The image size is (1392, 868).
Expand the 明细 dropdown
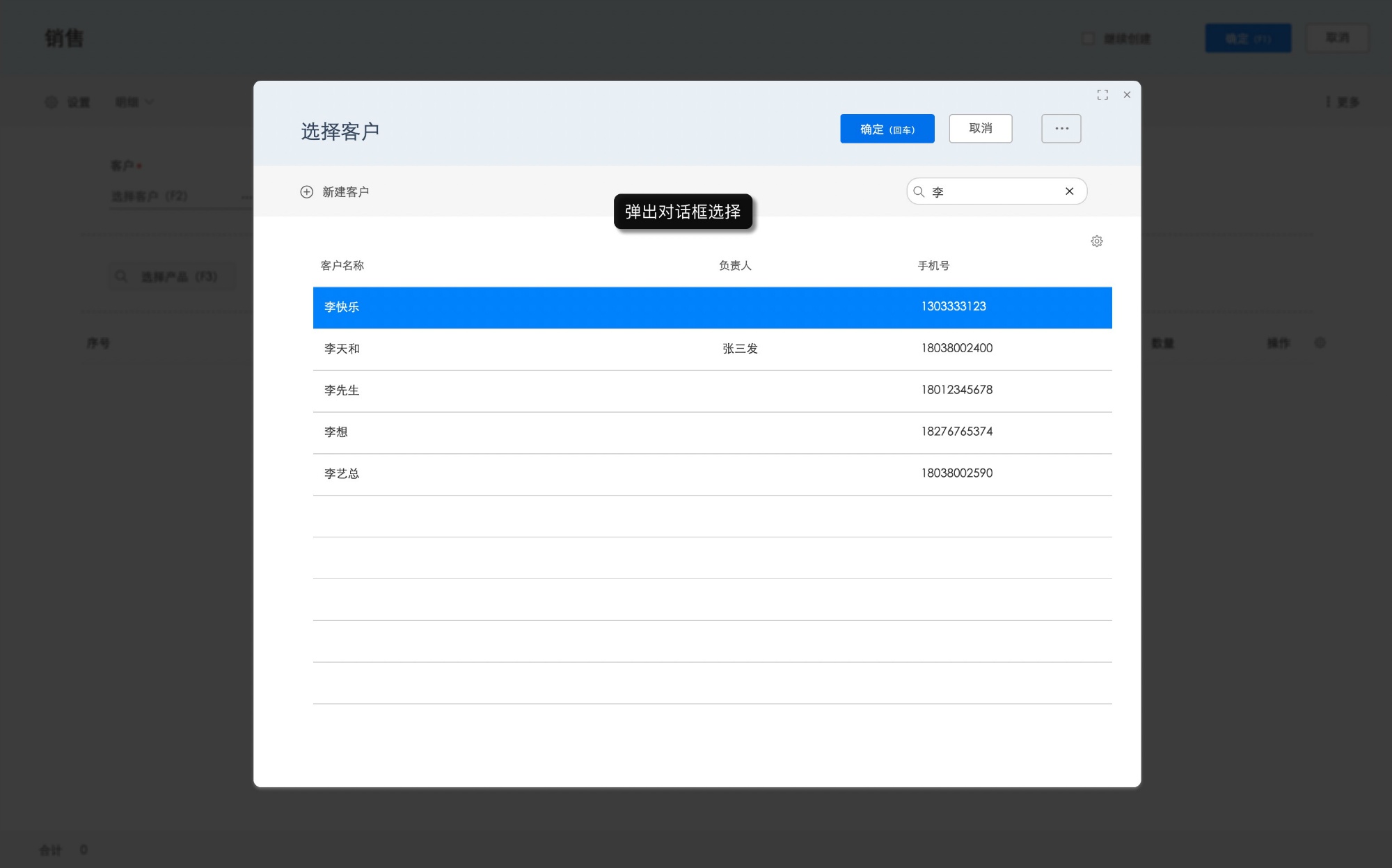134,102
